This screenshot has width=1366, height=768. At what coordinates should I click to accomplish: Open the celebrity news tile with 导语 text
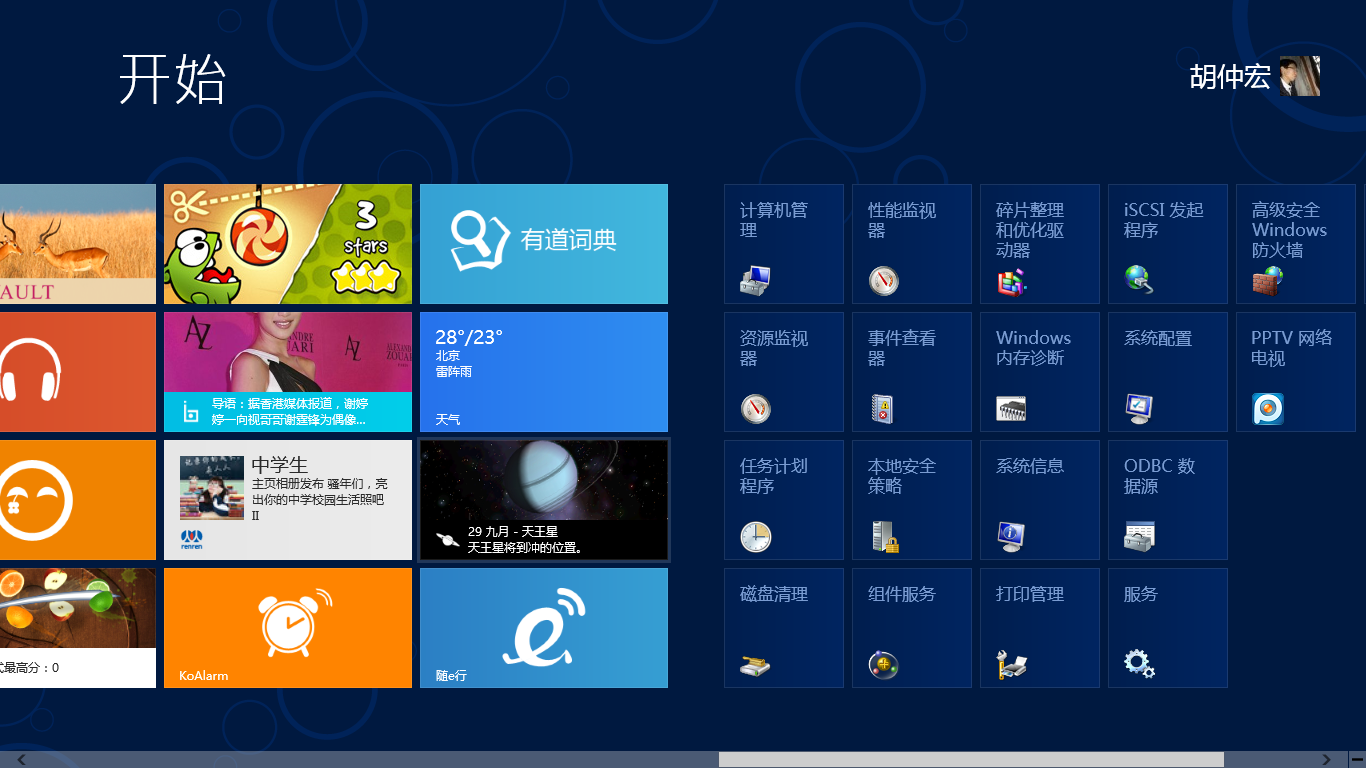(x=288, y=372)
